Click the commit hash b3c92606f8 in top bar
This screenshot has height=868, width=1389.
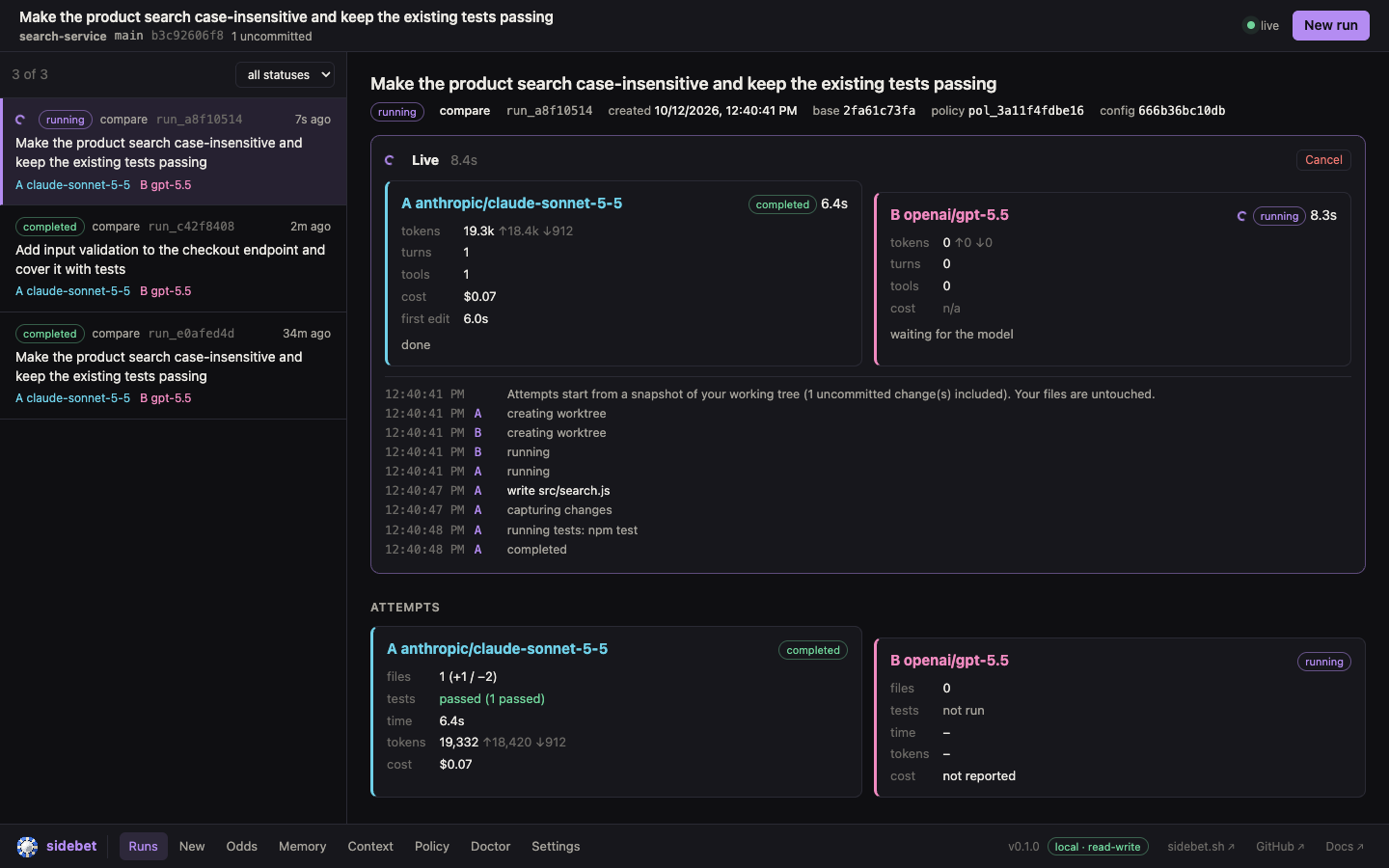[x=187, y=36]
